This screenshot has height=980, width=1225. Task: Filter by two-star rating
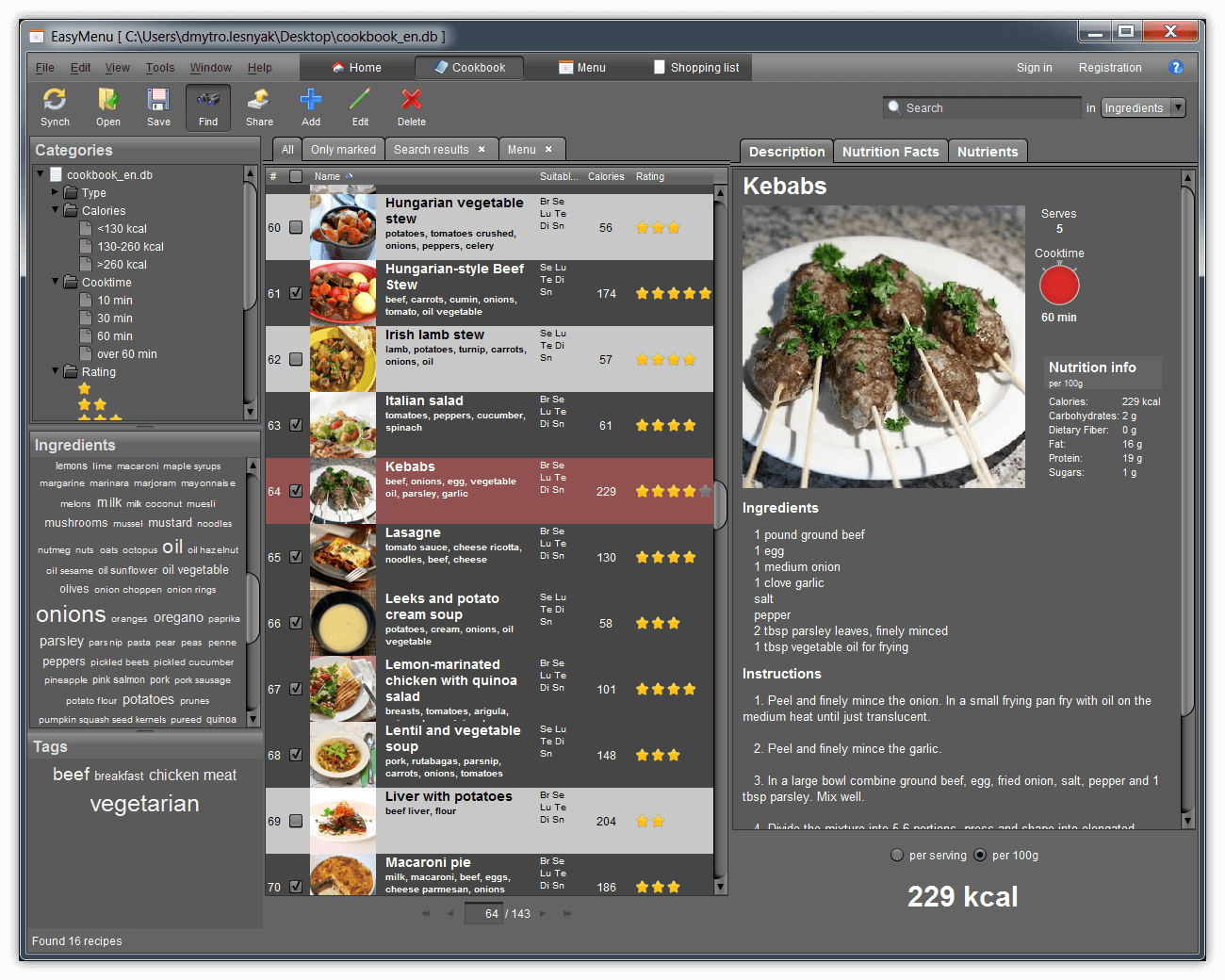point(92,404)
